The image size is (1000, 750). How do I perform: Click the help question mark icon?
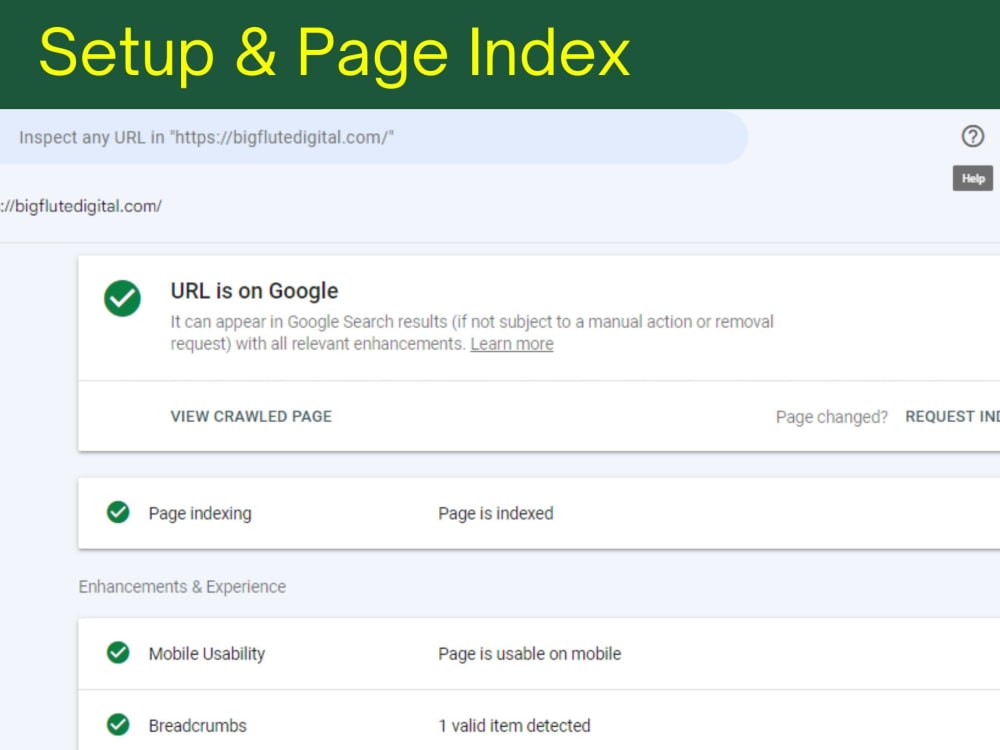point(973,136)
